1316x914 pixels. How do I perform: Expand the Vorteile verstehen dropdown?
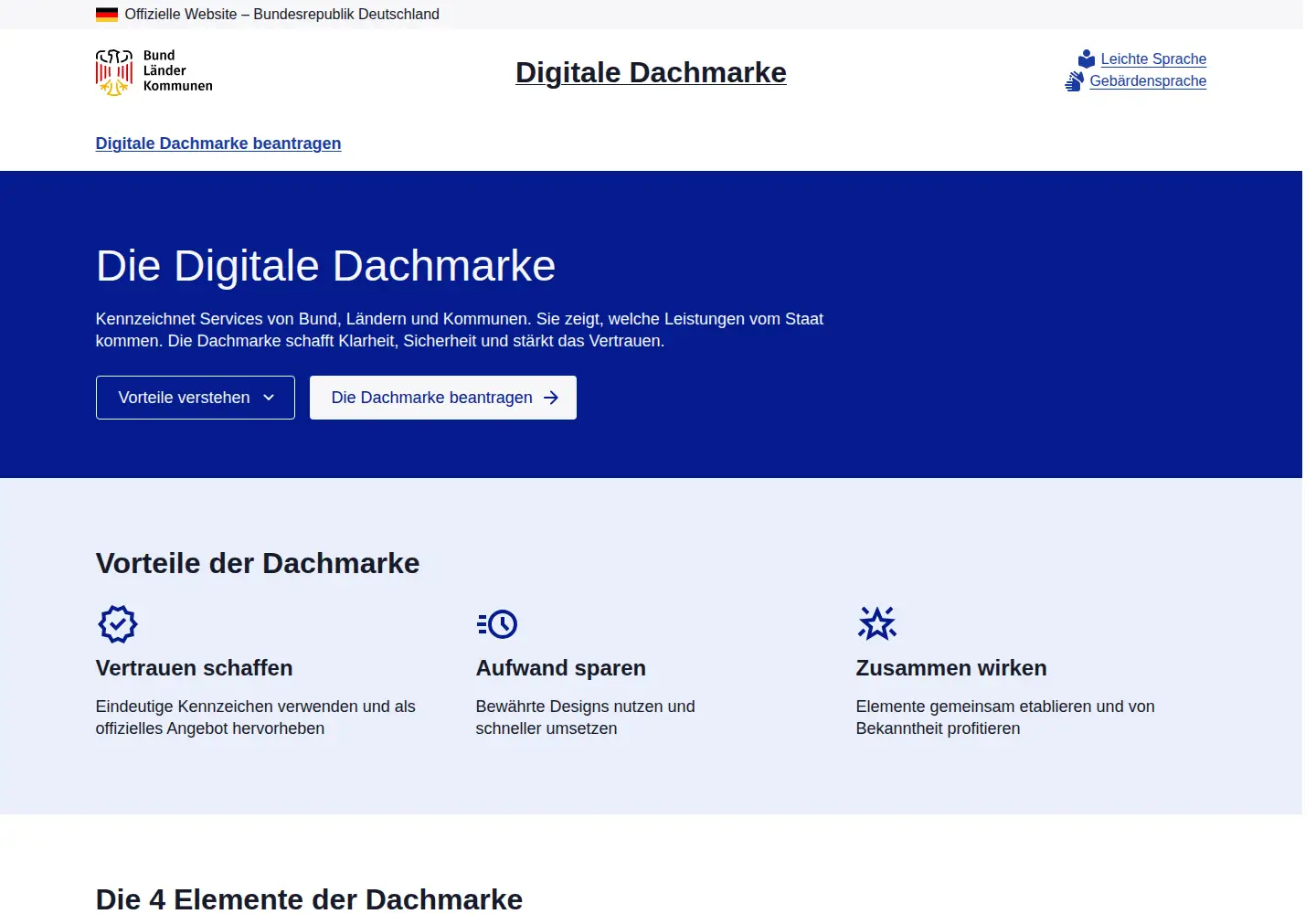click(196, 398)
